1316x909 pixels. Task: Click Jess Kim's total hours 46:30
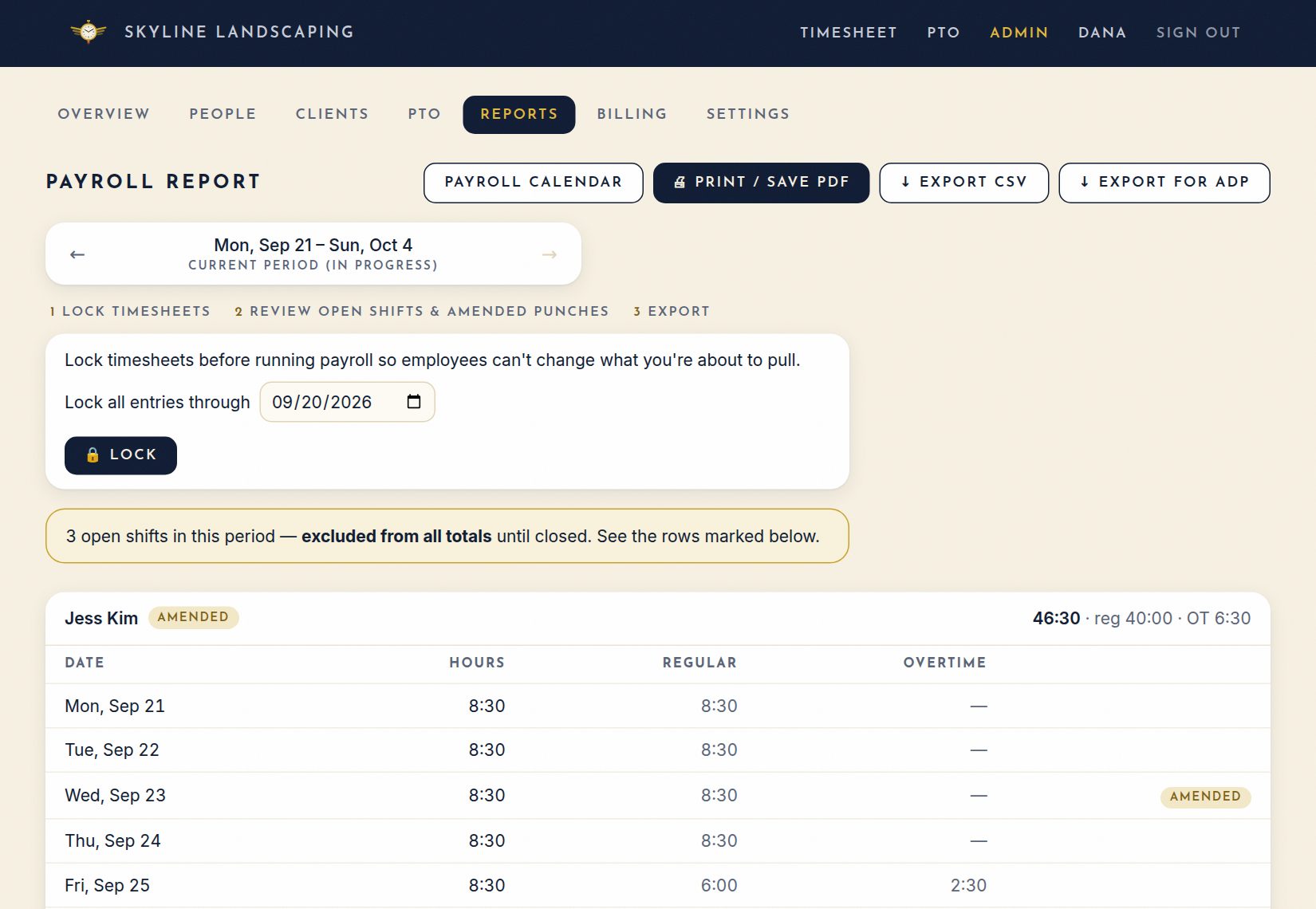coord(1057,618)
